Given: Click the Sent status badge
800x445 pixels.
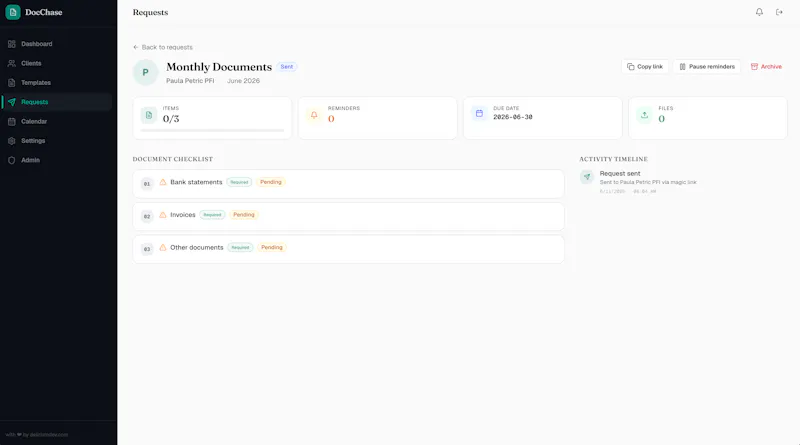Looking at the screenshot, I should 287,67.
